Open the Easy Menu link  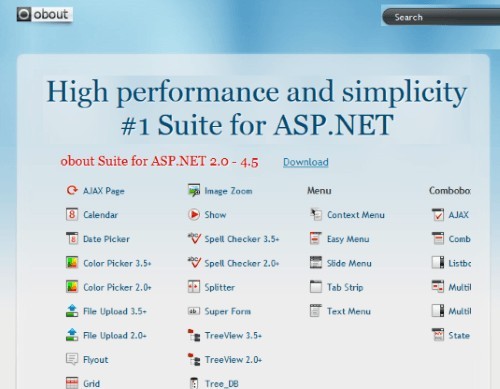(x=348, y=239)
